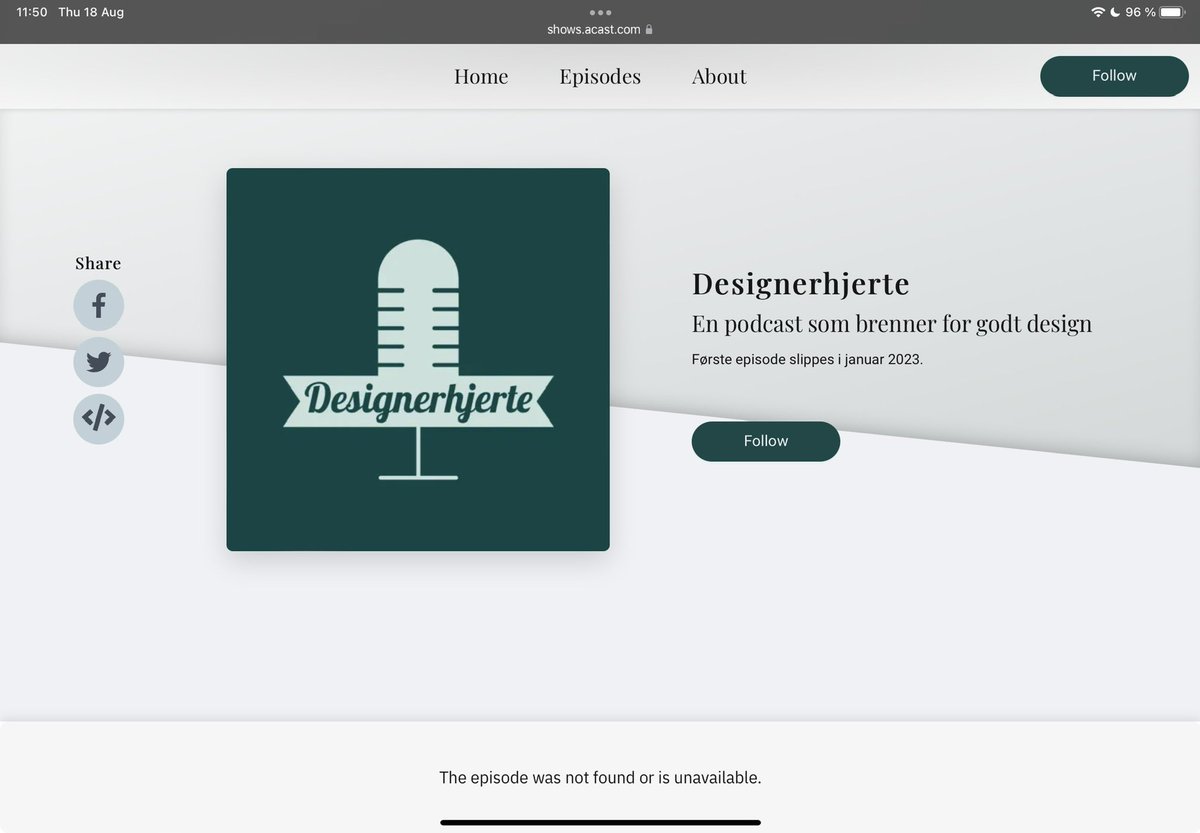Screen dimensions: 1200x833
Task: Open the About page
Action: [719, 76]
